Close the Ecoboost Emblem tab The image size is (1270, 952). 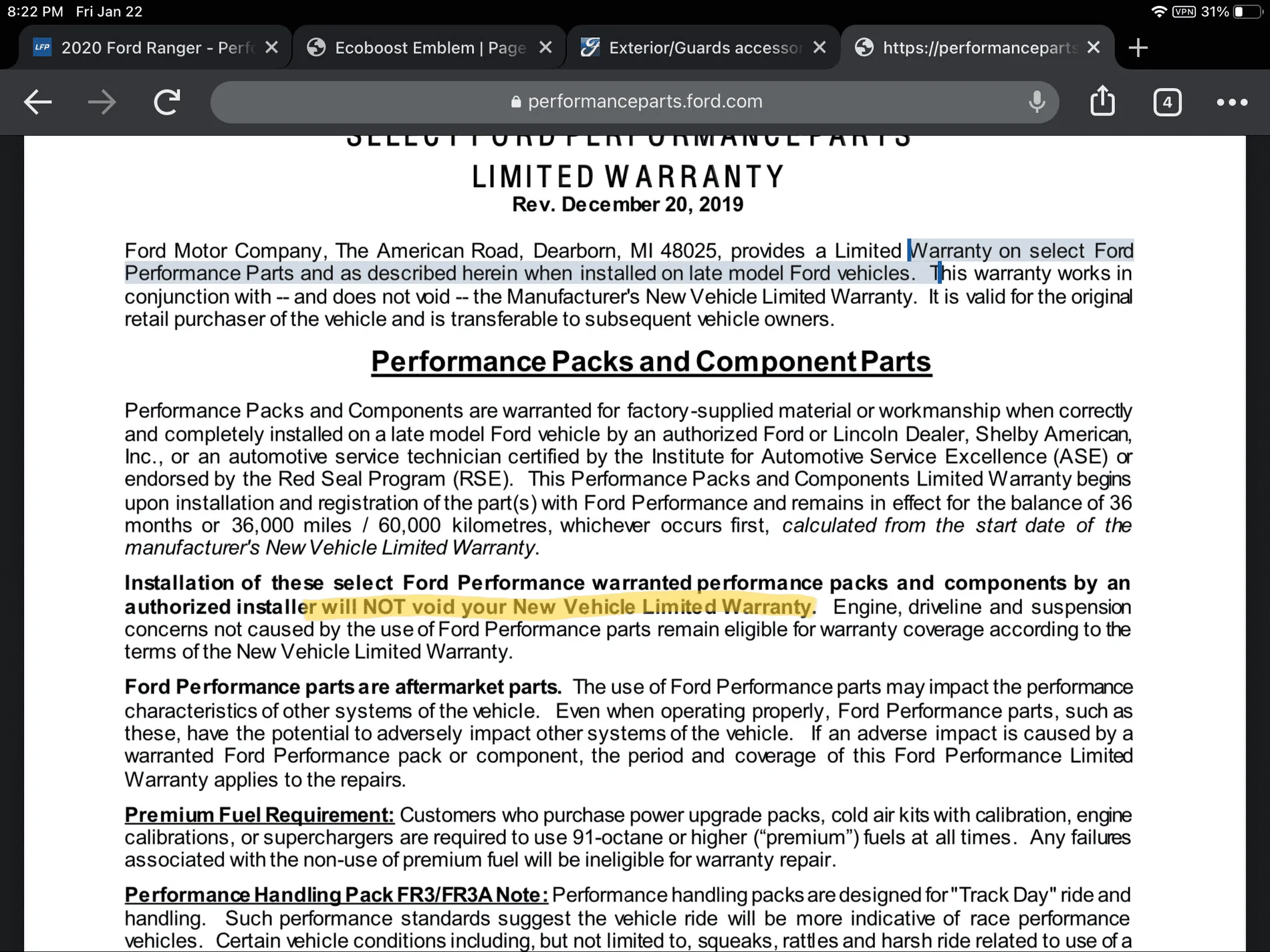pyautogui.click(x=545, y=47)
